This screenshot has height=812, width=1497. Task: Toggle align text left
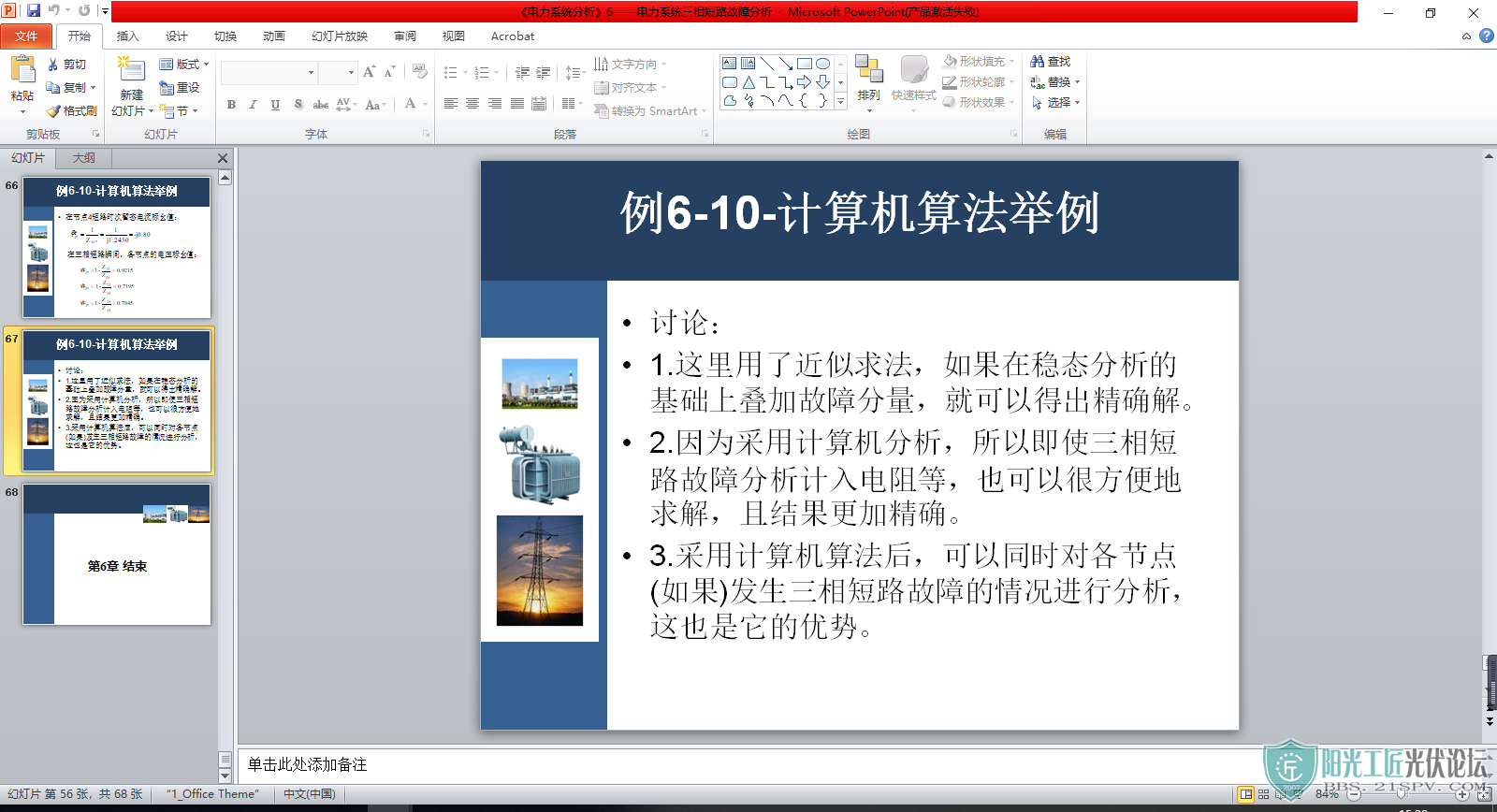451,104
